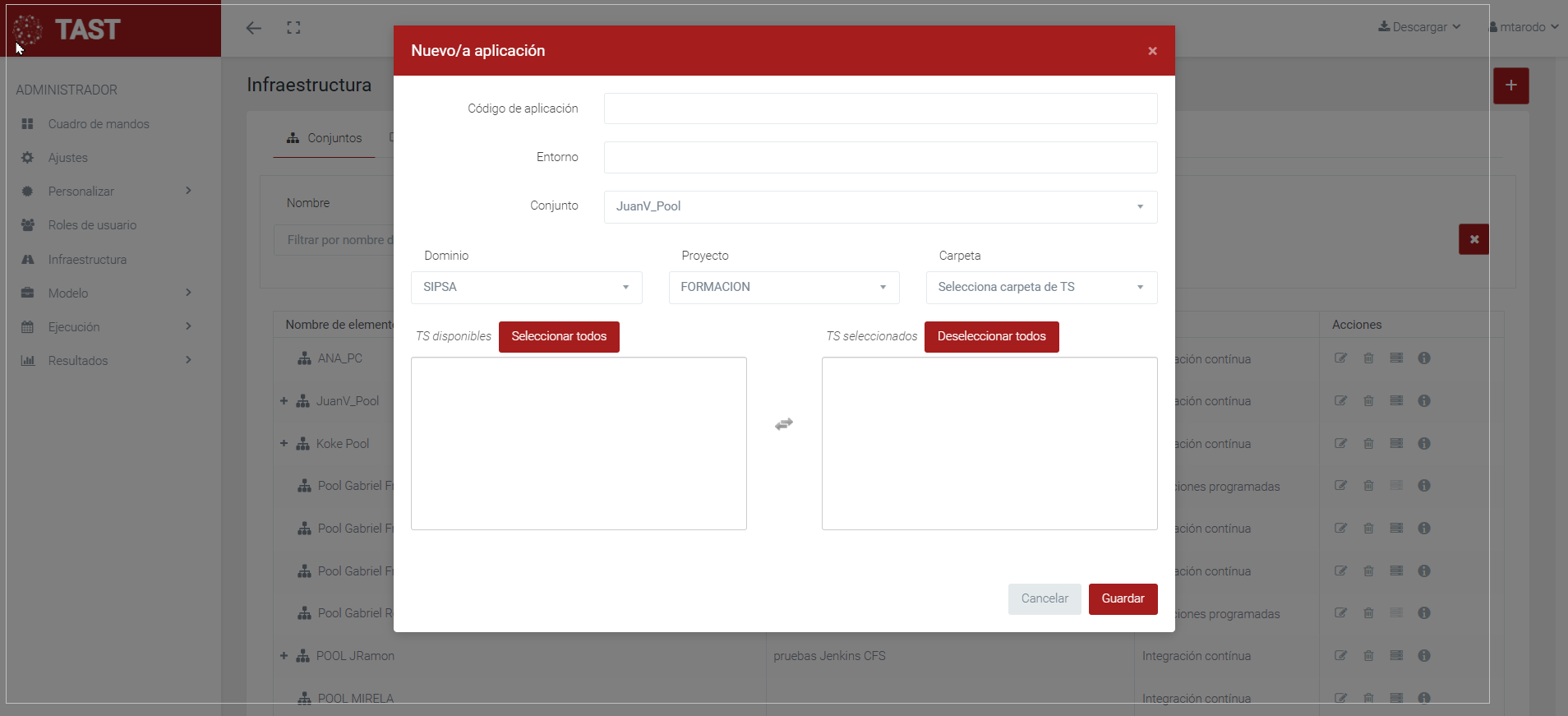Click the Código de aplicación input field
This screenshot has width=1568, height=716.
(880, 109)
